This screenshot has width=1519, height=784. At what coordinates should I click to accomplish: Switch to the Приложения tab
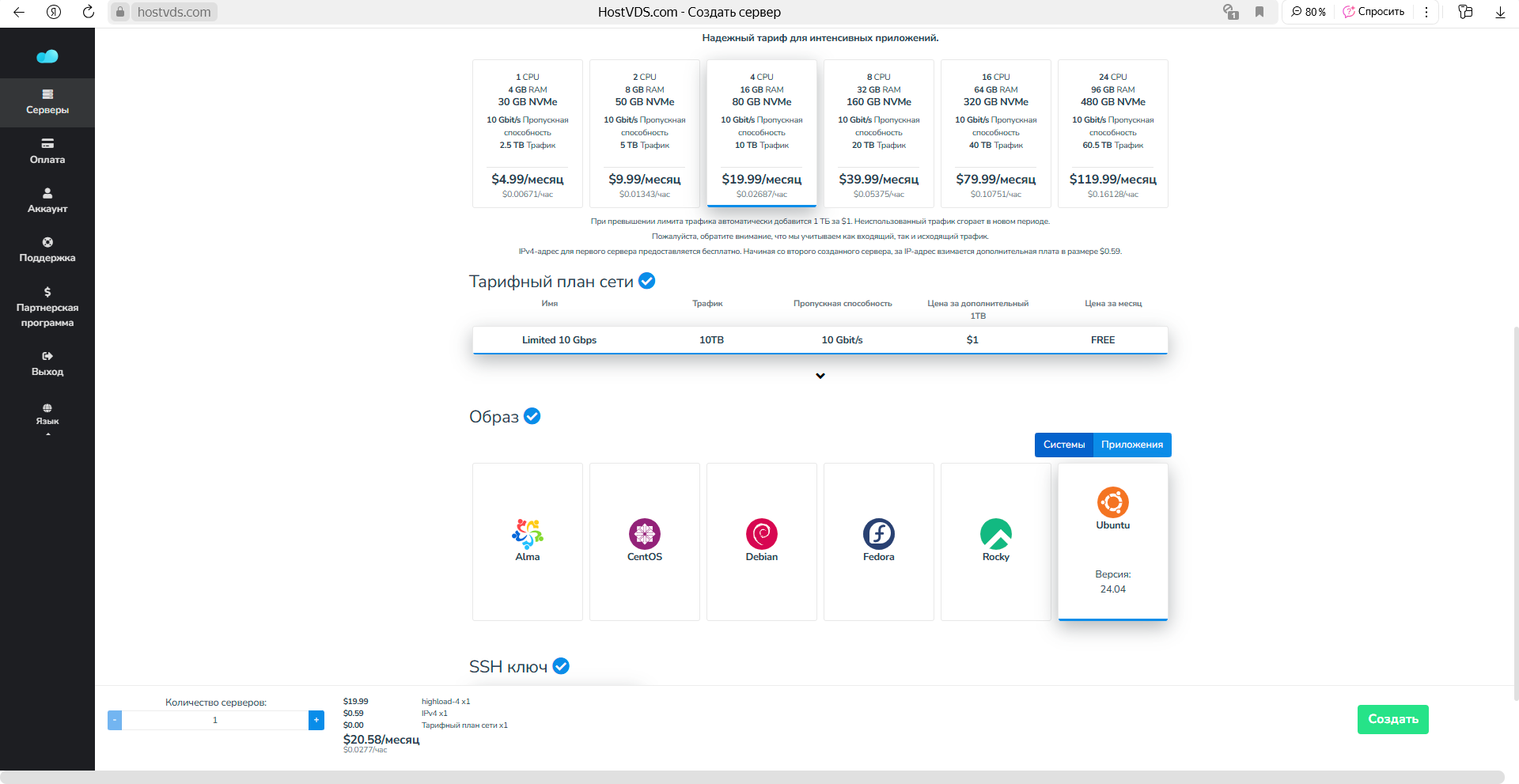1132,445
